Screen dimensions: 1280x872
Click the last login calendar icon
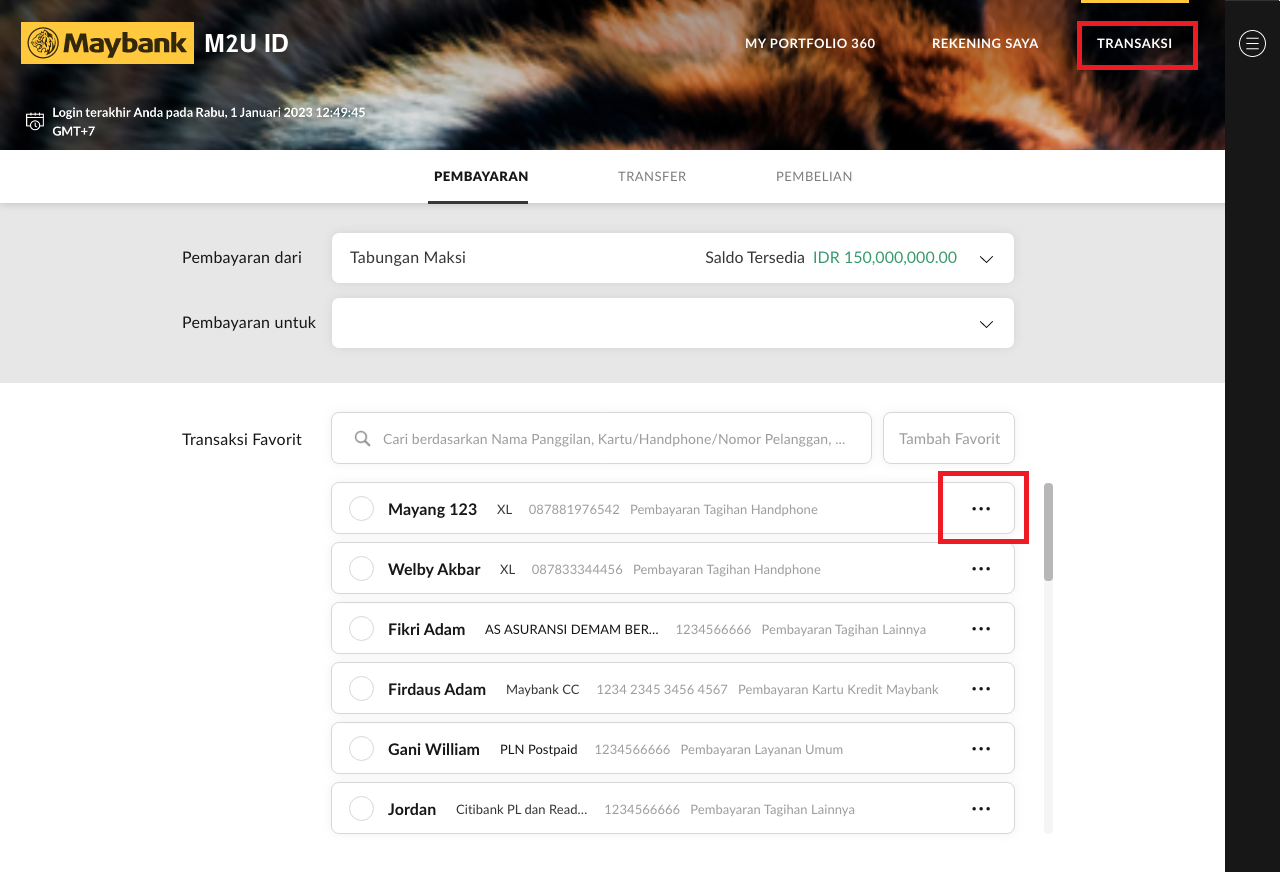coord(35,121)
